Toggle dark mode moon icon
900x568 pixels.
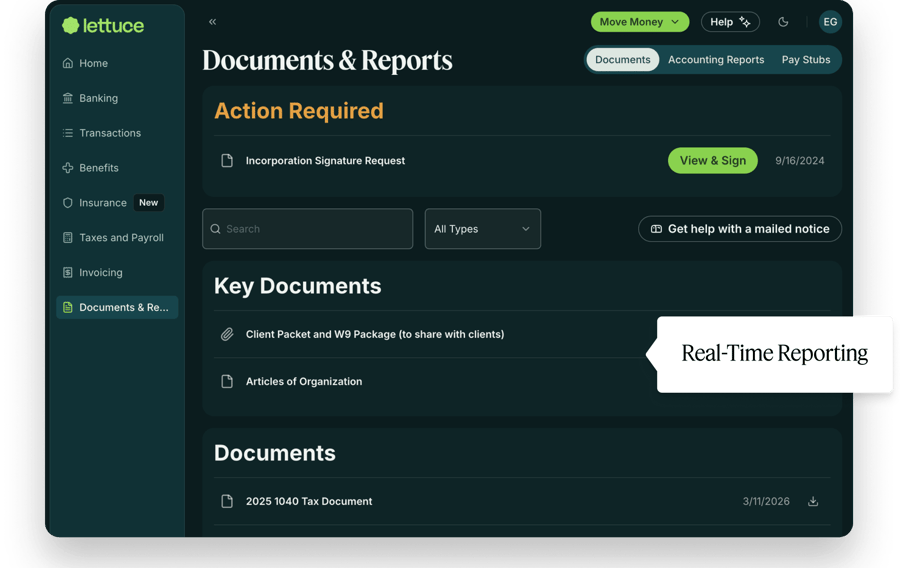(x=783, y=22)
